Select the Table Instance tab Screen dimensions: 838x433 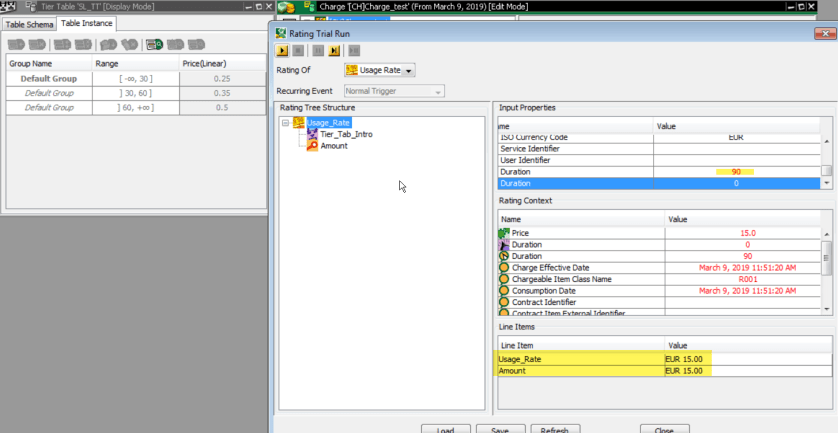86,23
